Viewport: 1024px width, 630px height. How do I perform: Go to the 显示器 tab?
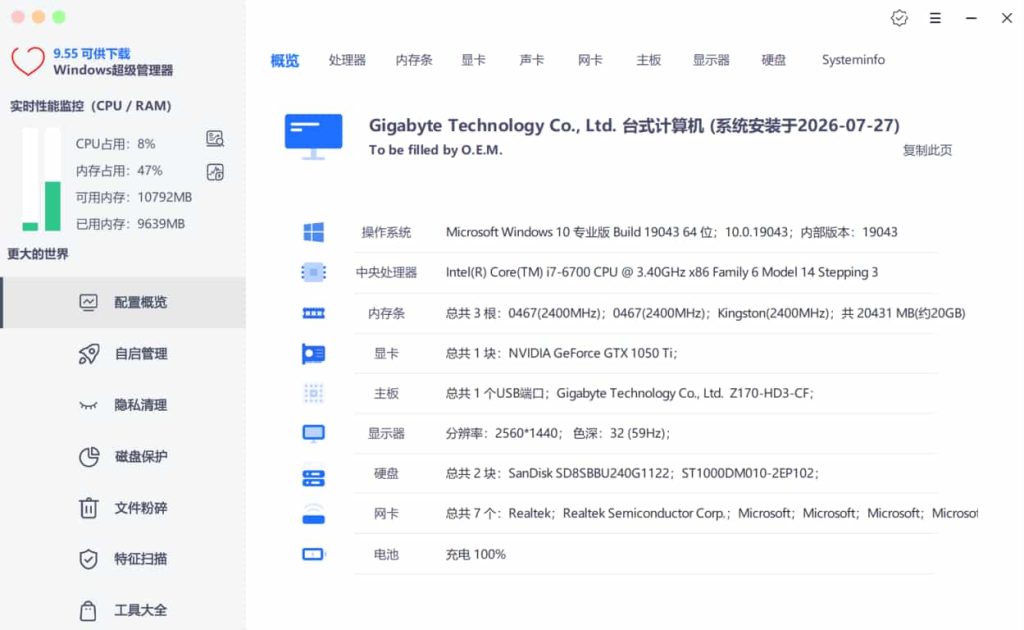tap(711, 60)
